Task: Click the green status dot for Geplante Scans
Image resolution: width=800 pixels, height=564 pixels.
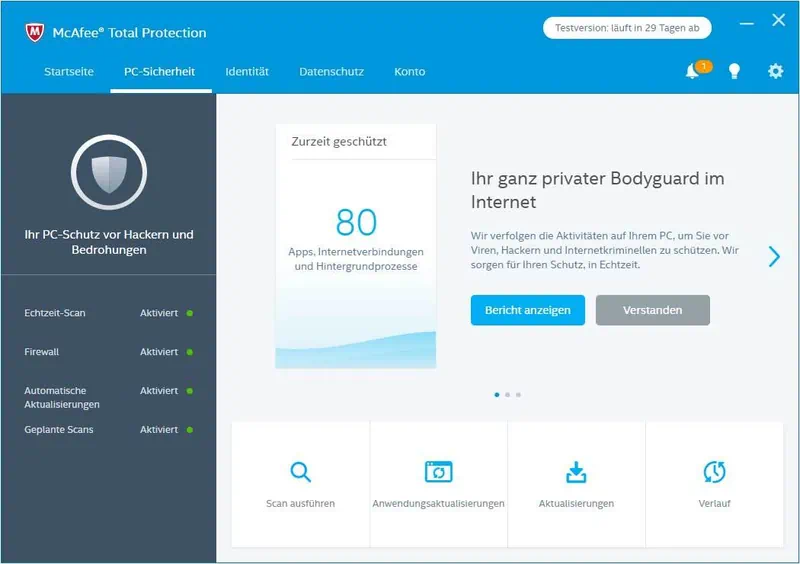Action: coord(190,430)
